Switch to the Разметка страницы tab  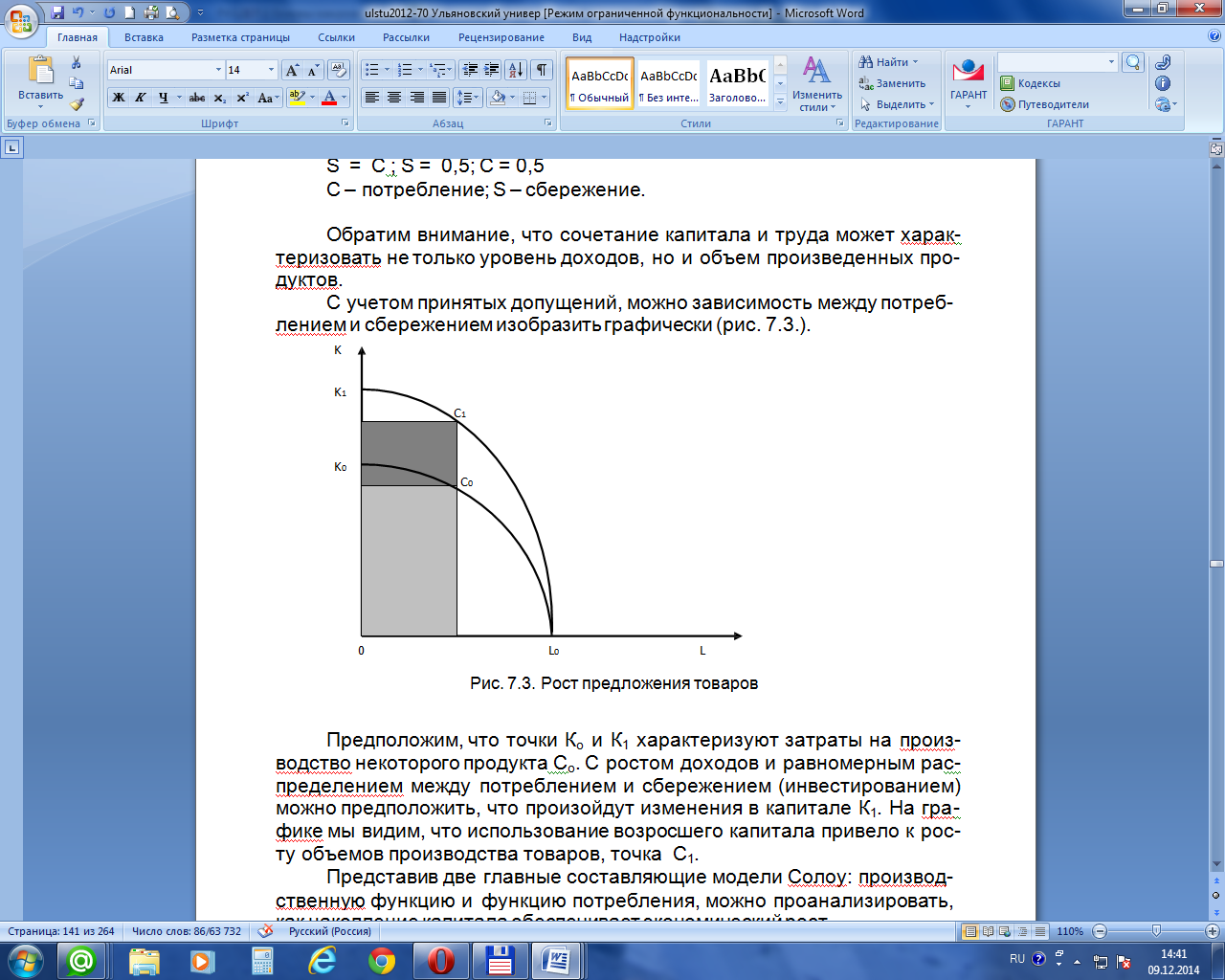pos(240,37)
